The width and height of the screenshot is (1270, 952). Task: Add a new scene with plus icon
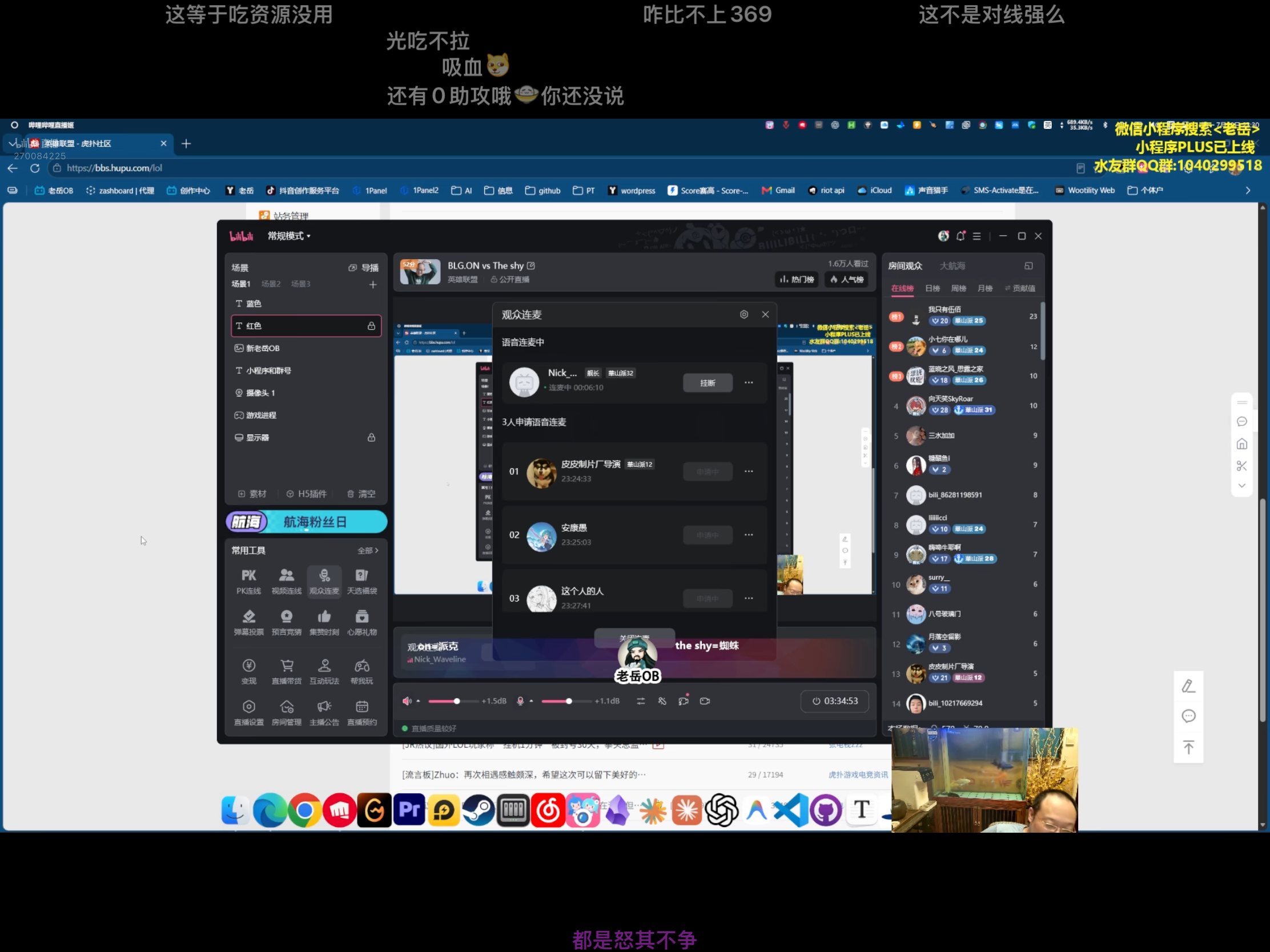[373, 284]
